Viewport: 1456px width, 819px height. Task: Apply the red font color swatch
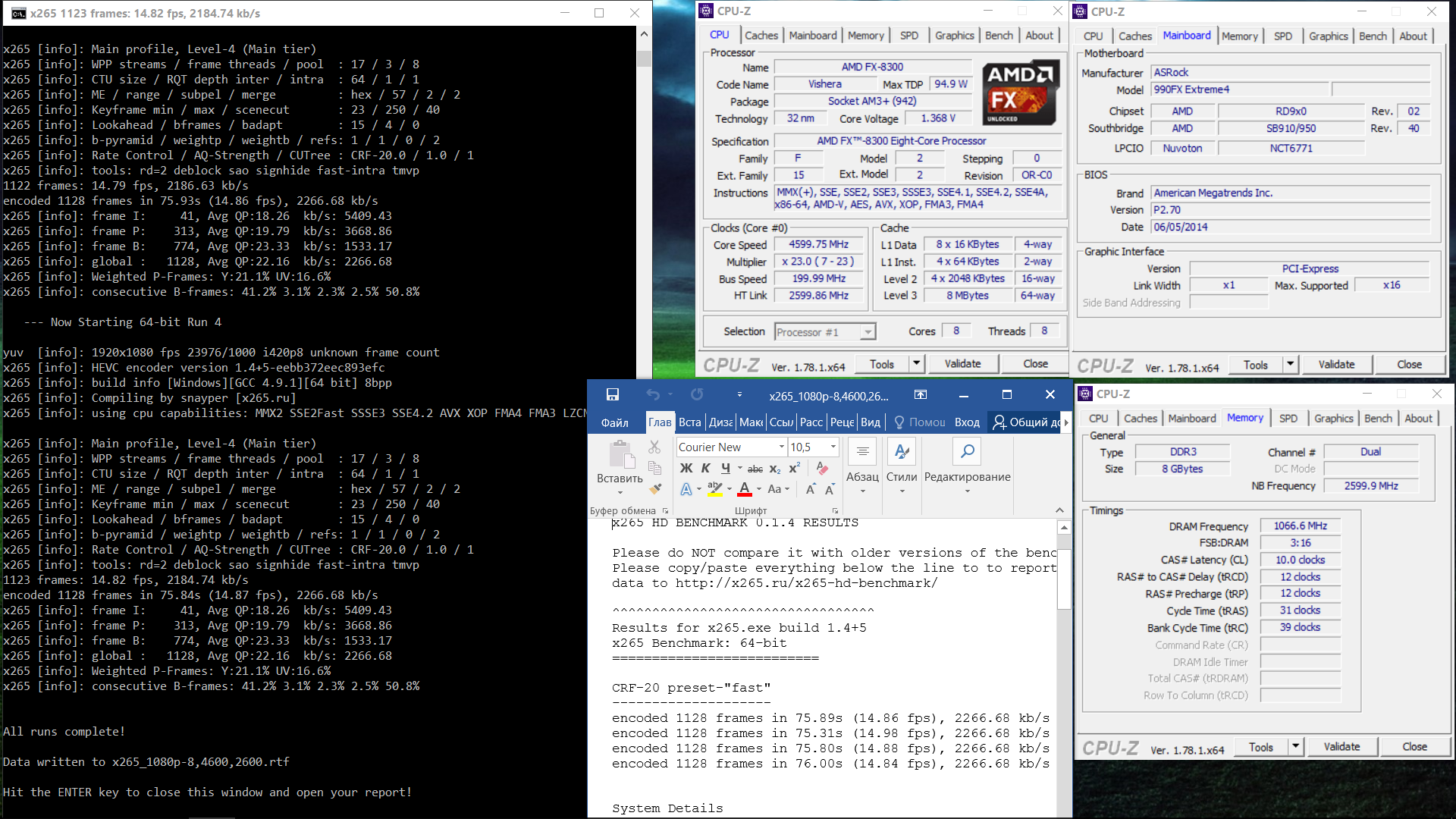pos(745,490)
